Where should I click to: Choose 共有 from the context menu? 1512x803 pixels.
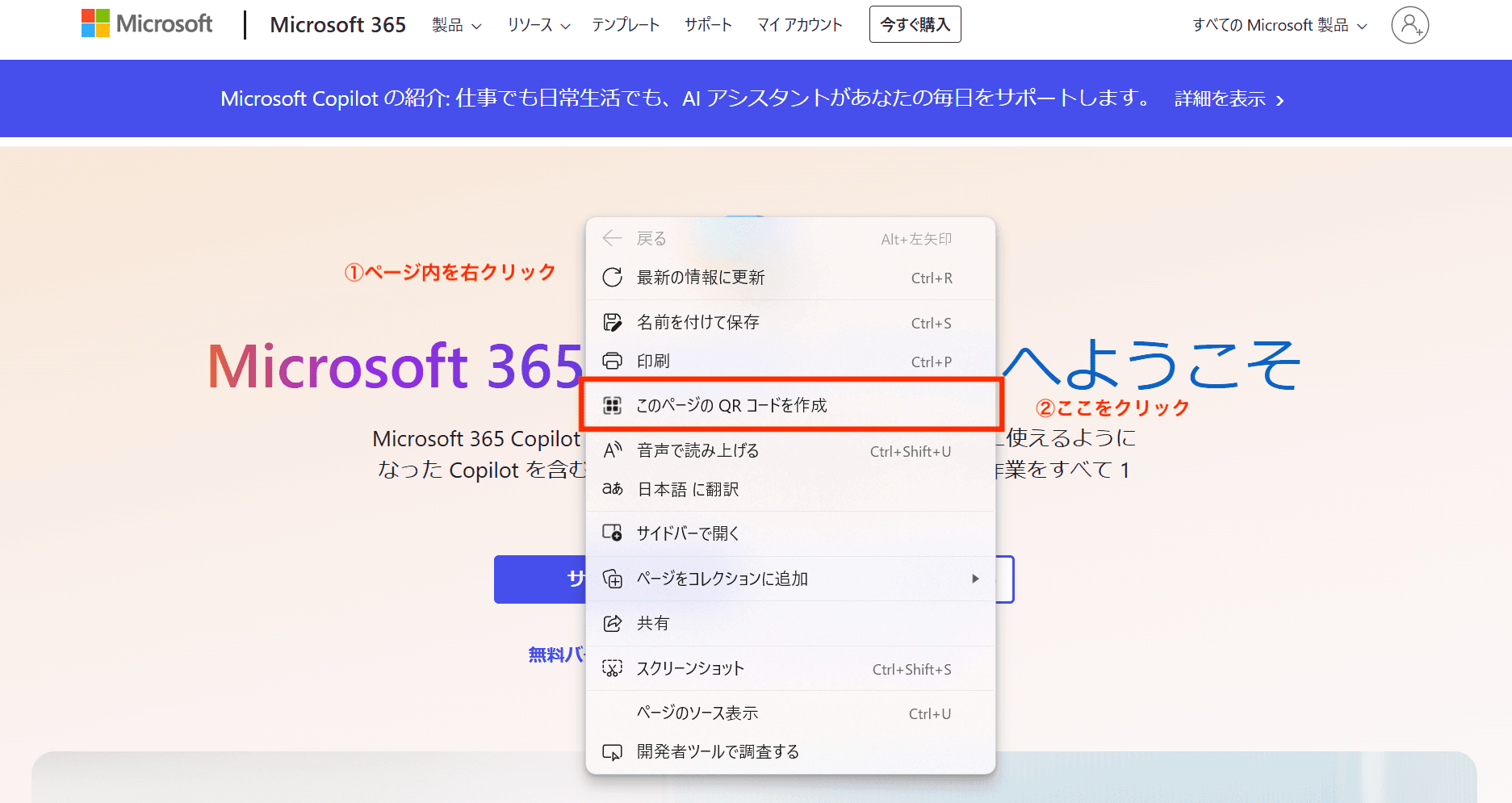pos(790,623)
